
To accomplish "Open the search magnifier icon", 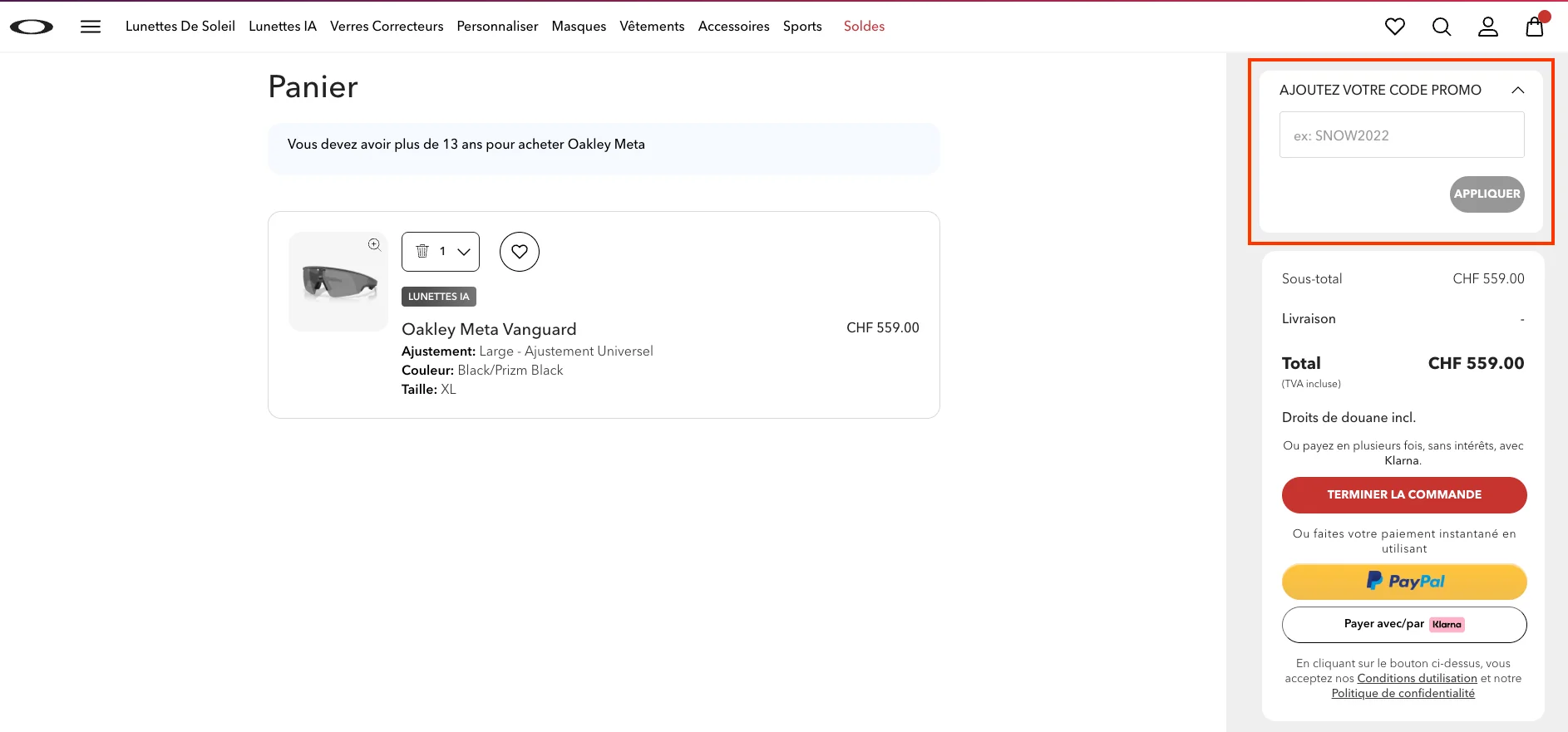I will click(1442, 27).
